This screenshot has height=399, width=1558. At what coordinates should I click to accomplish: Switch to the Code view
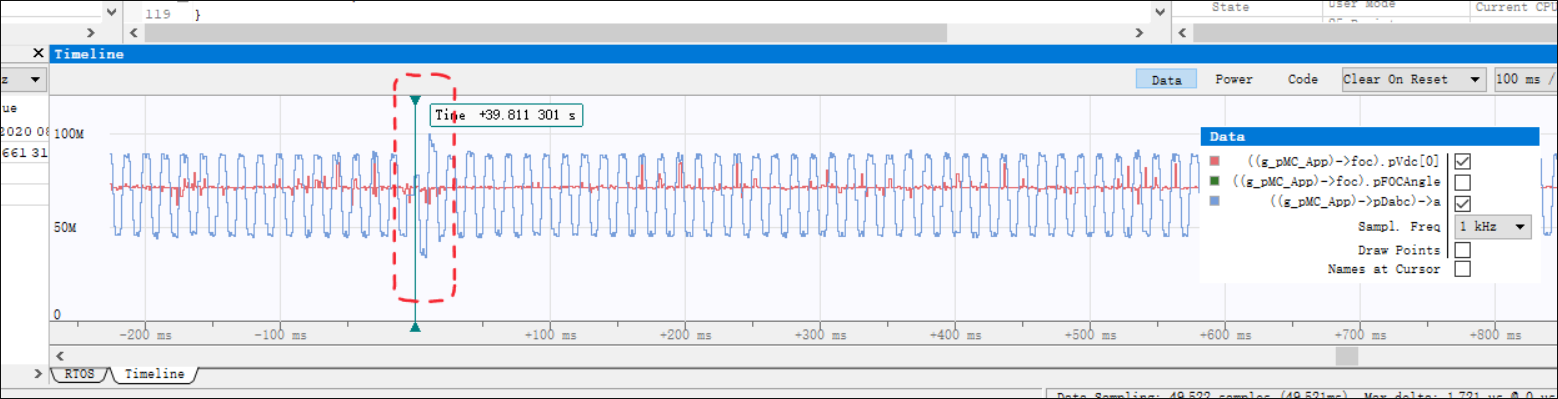click(1302, 79)
